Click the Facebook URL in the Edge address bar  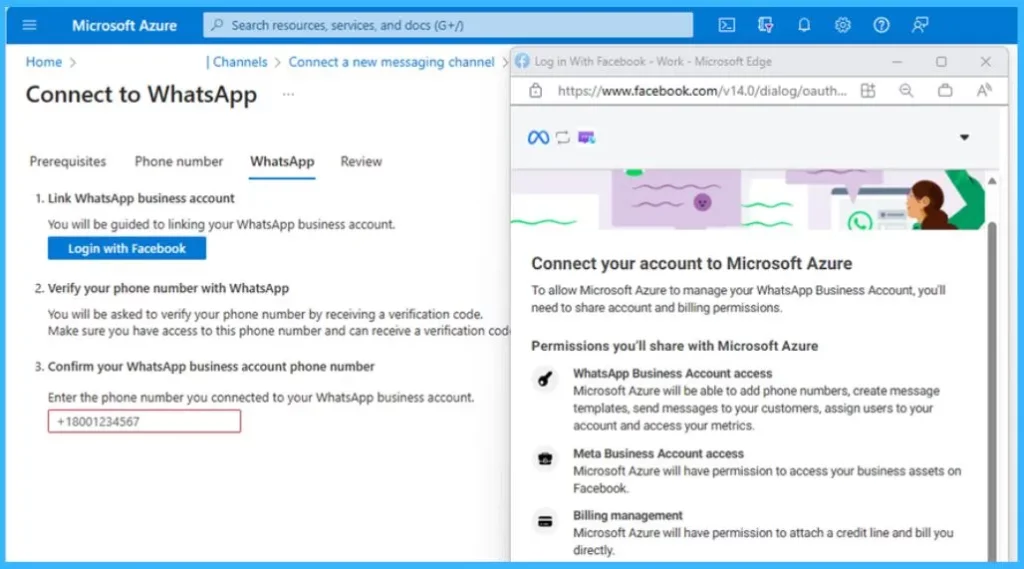pos(702,91)
